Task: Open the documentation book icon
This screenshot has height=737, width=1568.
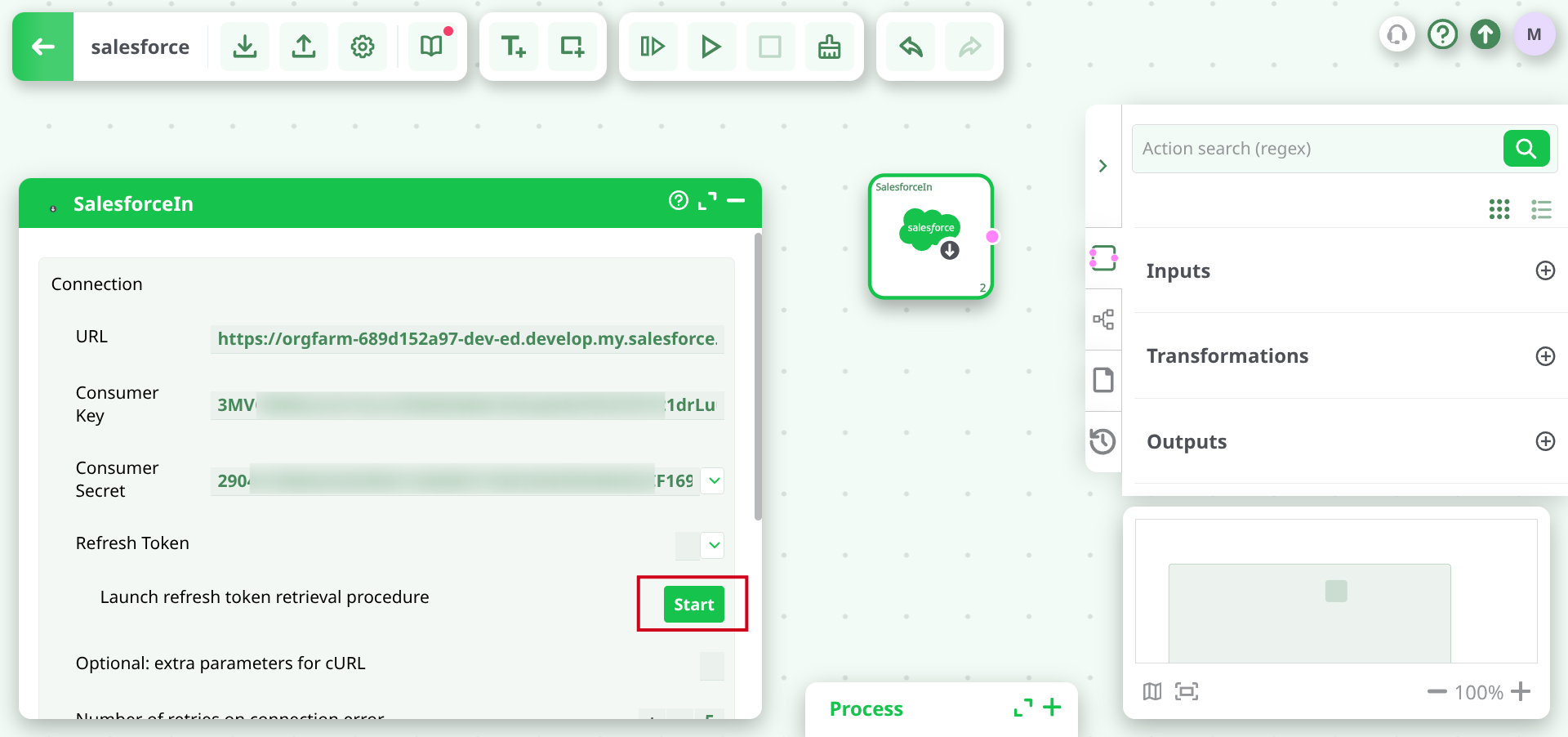Action: 432,47
